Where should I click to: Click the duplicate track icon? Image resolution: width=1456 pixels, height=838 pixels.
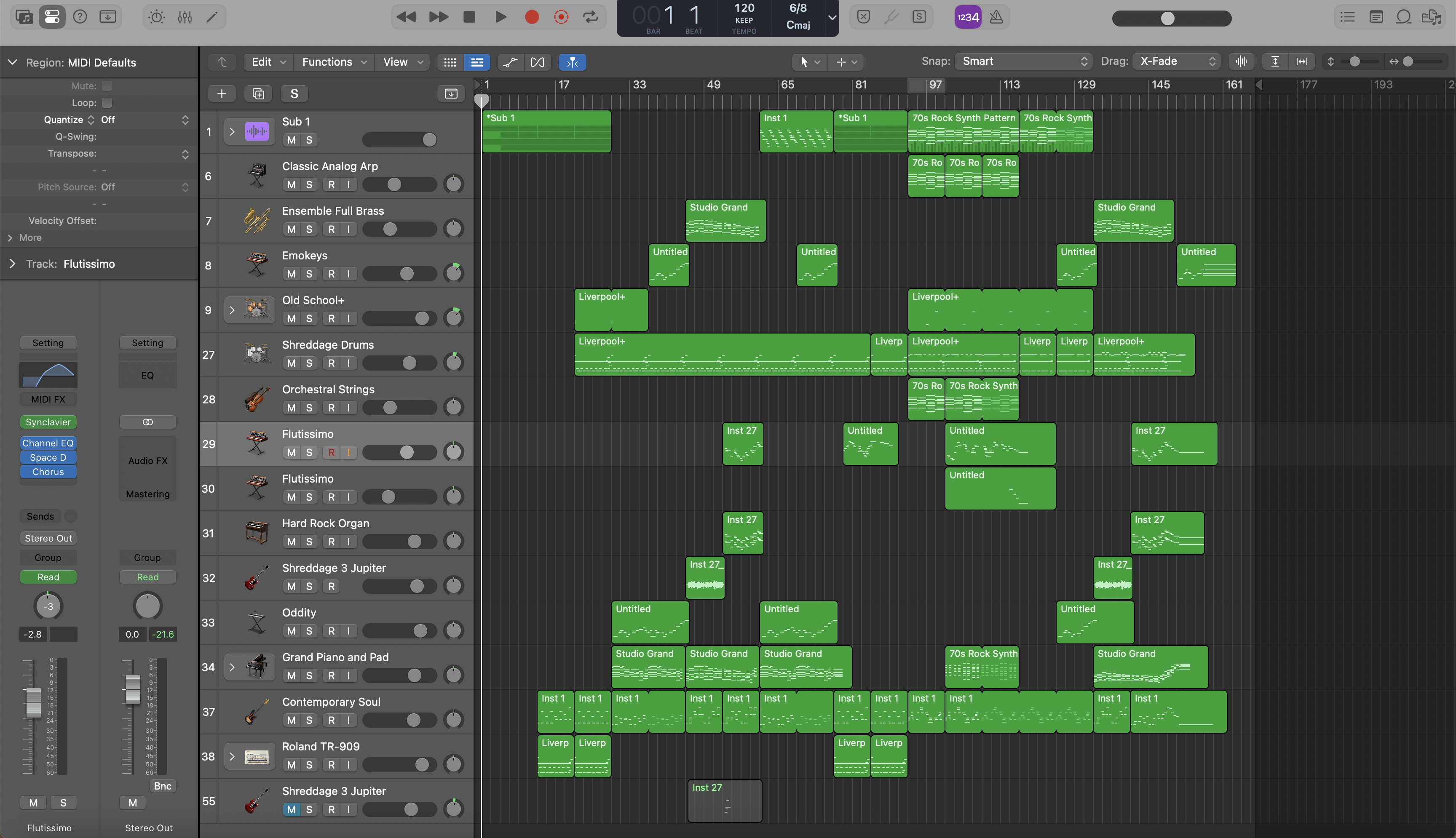click(258, 94)
